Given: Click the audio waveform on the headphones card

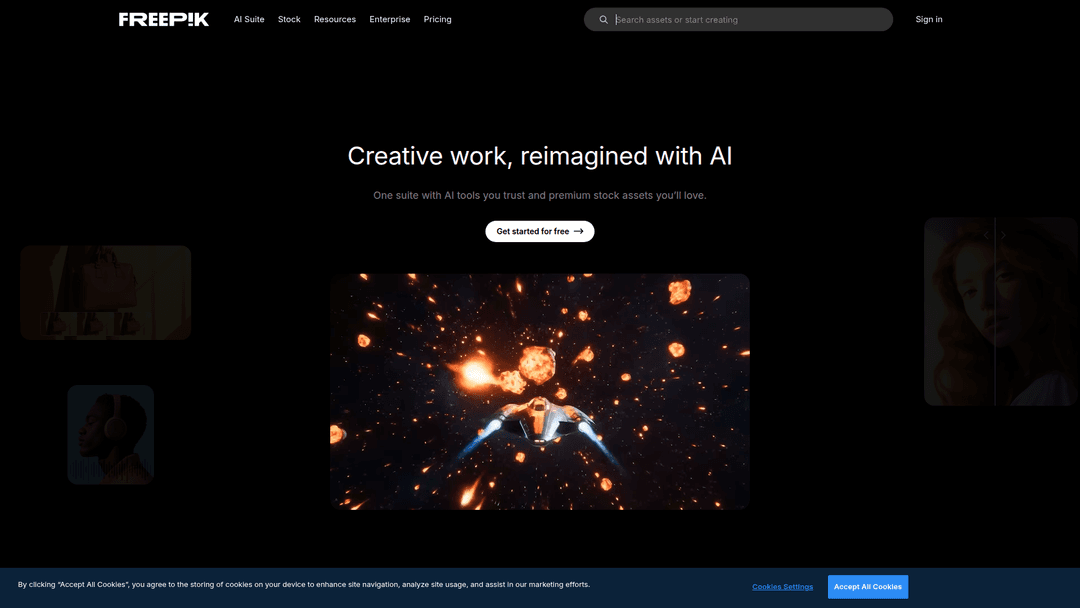Looking at the screenshot, I should click(110, 468).
